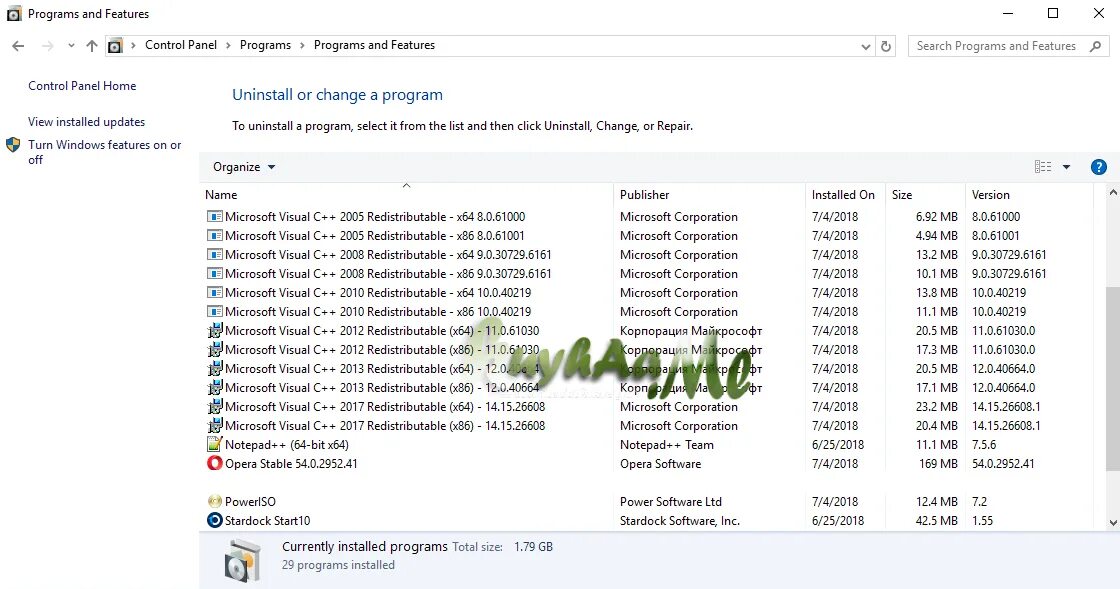Click icon of Visual C++ 2017 (x86) entry

214,426
